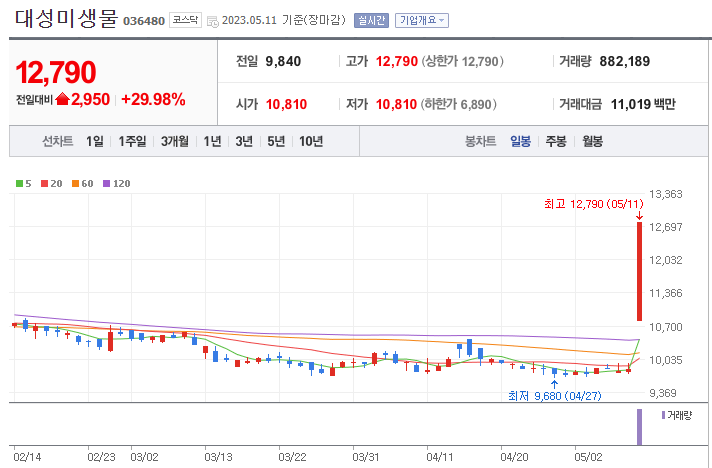Select the 5년 line chart period
The width and height of the screenshot is (712, 468).
click(x=276, y=142)
